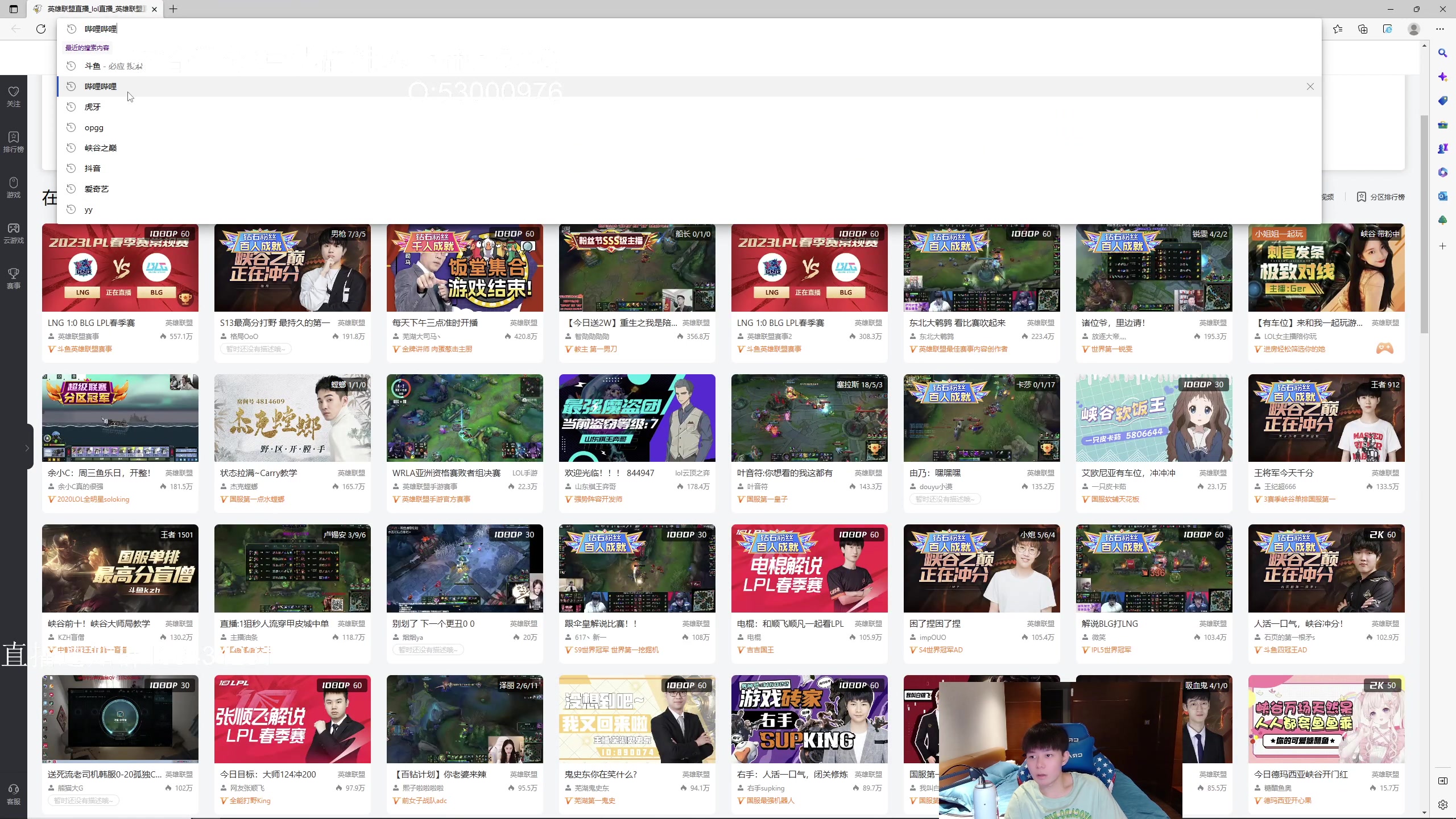Add a sidebar app with plus icon
This screenshot has height=819, width=1456.
pyautogui.click(x=1443, y=246)
